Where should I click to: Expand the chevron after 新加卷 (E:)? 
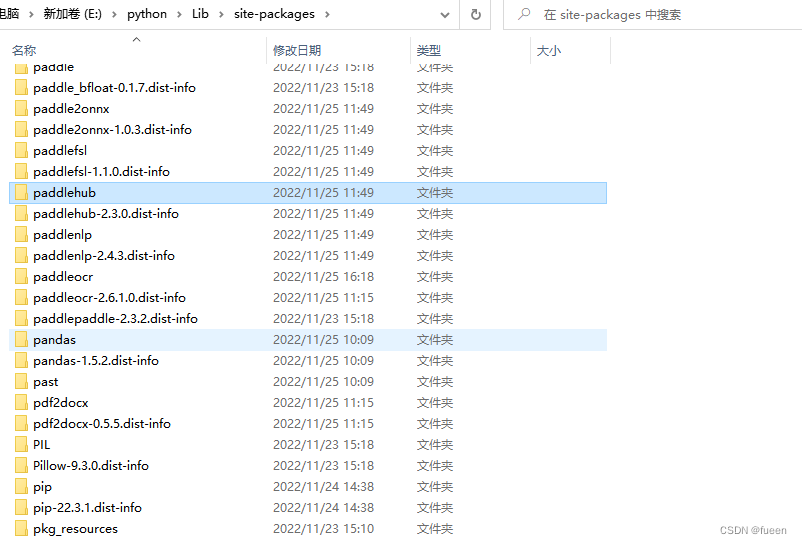(115, 14)
